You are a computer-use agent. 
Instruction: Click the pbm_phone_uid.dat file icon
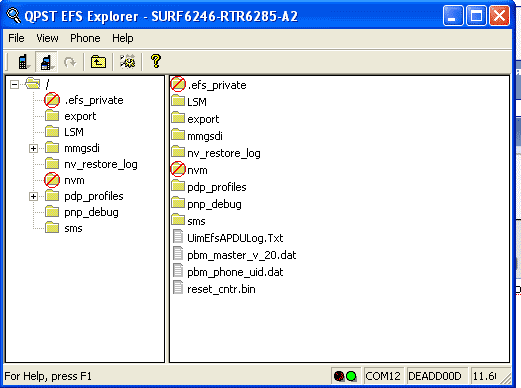pyautogui.click(x=178, y=271)
